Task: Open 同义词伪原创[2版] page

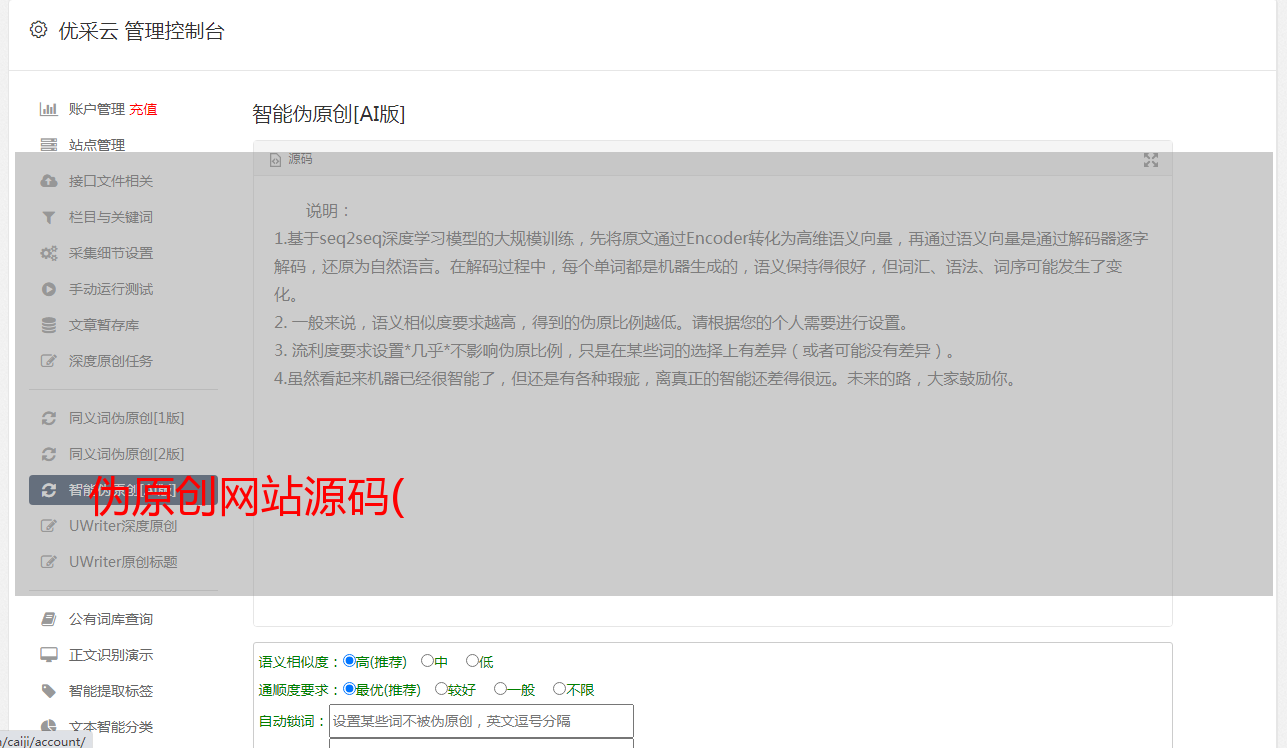Action: 127,454
